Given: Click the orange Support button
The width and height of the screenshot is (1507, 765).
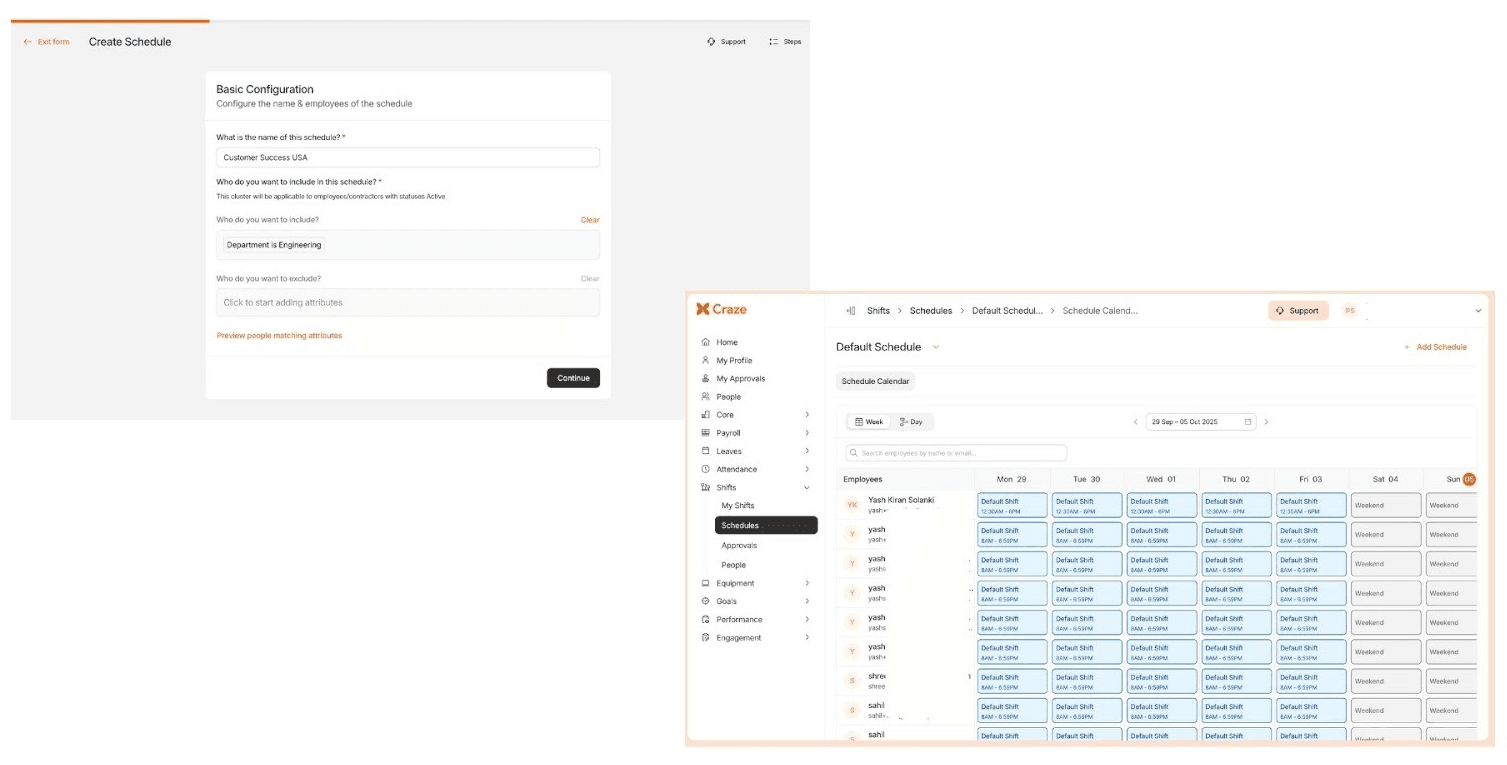Looking at the screenshot, I should (x=1298, y=311).
